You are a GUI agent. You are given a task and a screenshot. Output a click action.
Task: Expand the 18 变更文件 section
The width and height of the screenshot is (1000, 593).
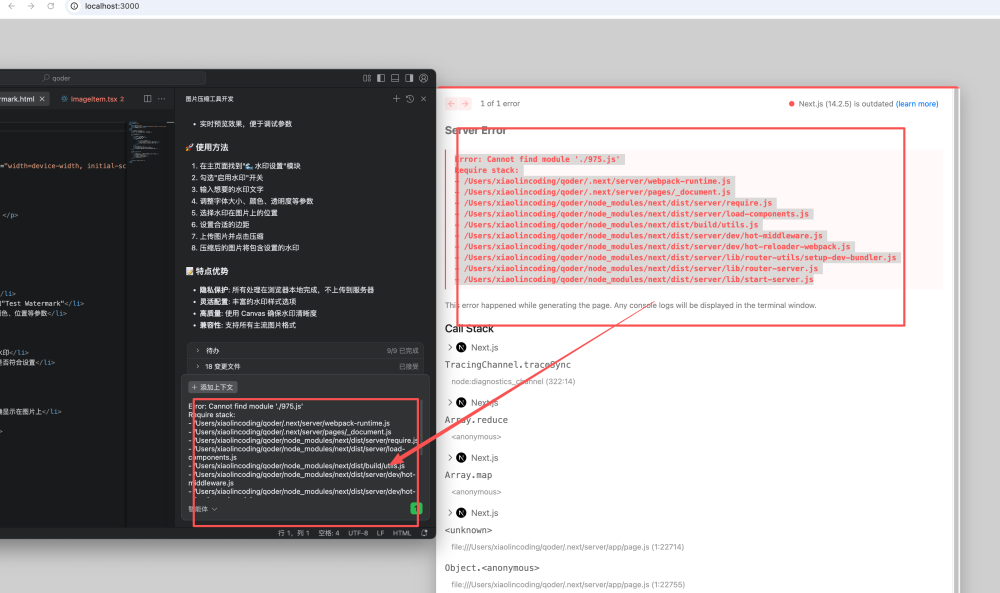306,367
